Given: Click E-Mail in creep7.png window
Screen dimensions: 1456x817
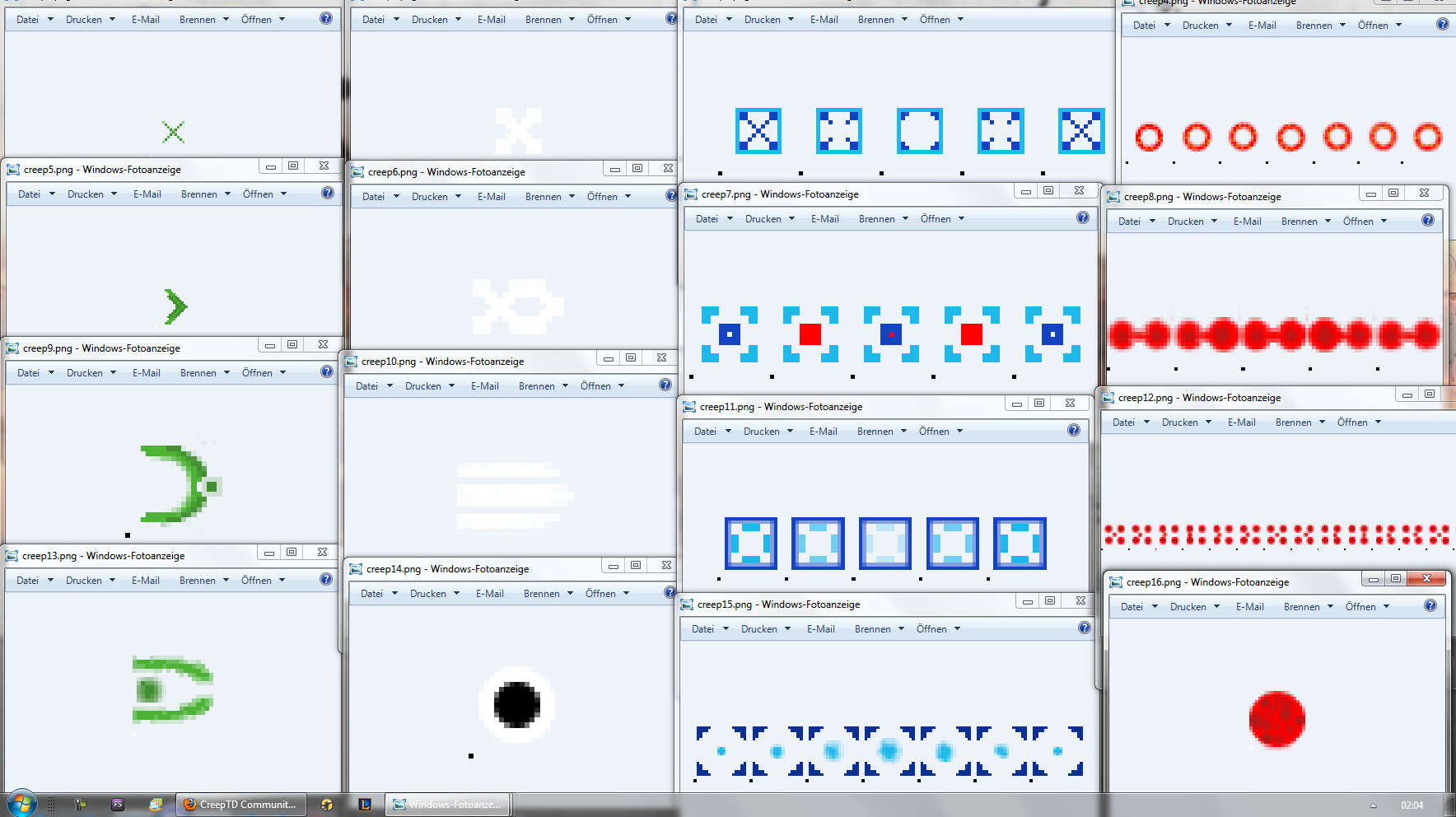Looking at the screenshot, I should [825, 219].
